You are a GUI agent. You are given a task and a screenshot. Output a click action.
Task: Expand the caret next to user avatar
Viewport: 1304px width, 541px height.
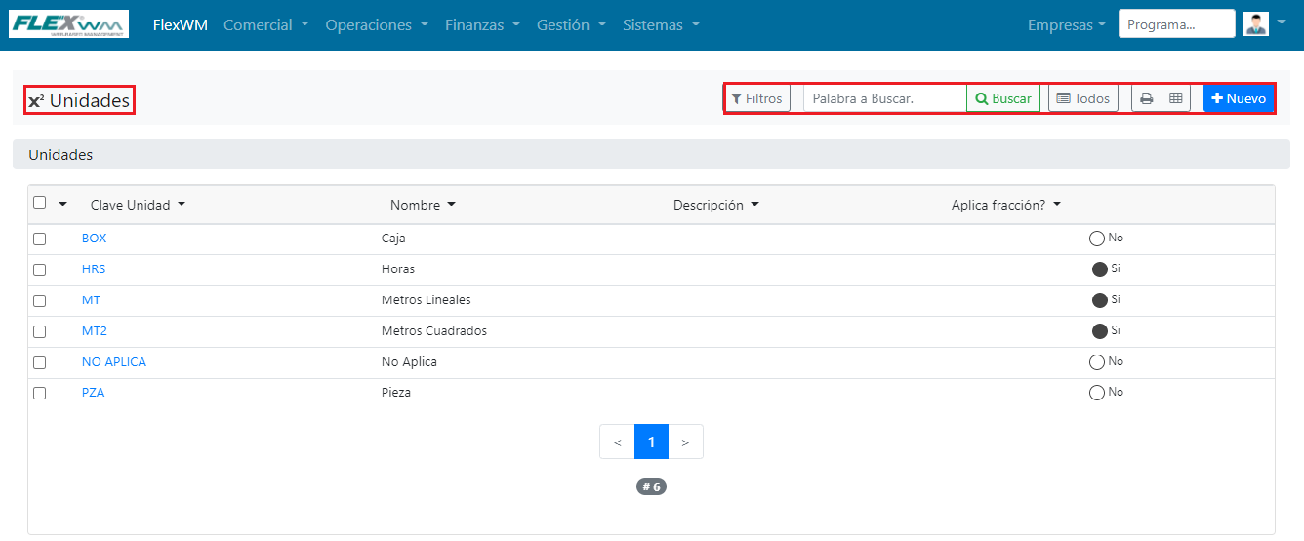coord(1281,22)
